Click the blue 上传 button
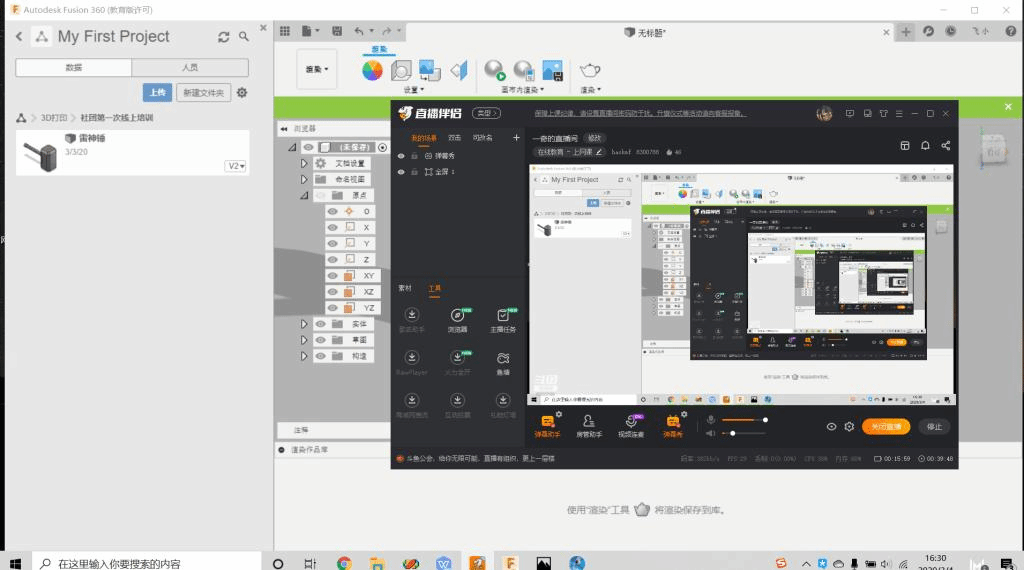 [157, 92]
